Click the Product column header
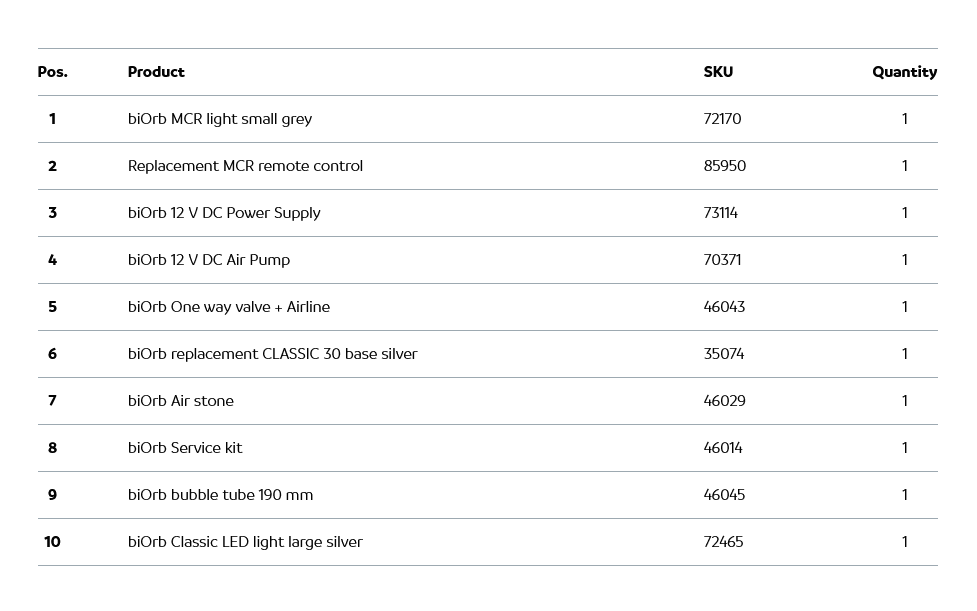Image resolution: width=977 pixels, height=611 pixels. (x=156, y=72)
